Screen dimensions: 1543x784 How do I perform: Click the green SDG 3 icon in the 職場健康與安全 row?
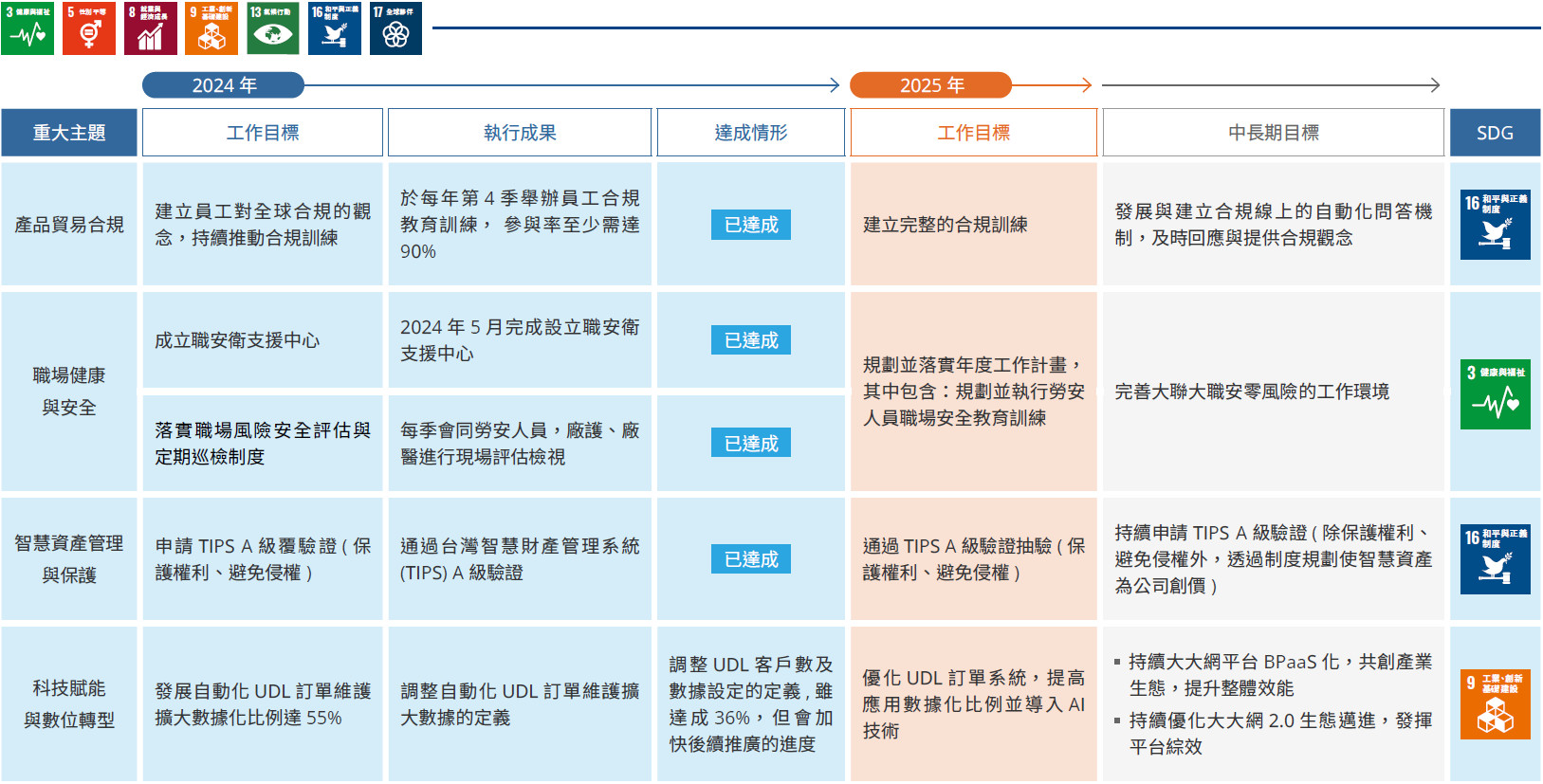pyautogui.click(x=1495, y=394)
